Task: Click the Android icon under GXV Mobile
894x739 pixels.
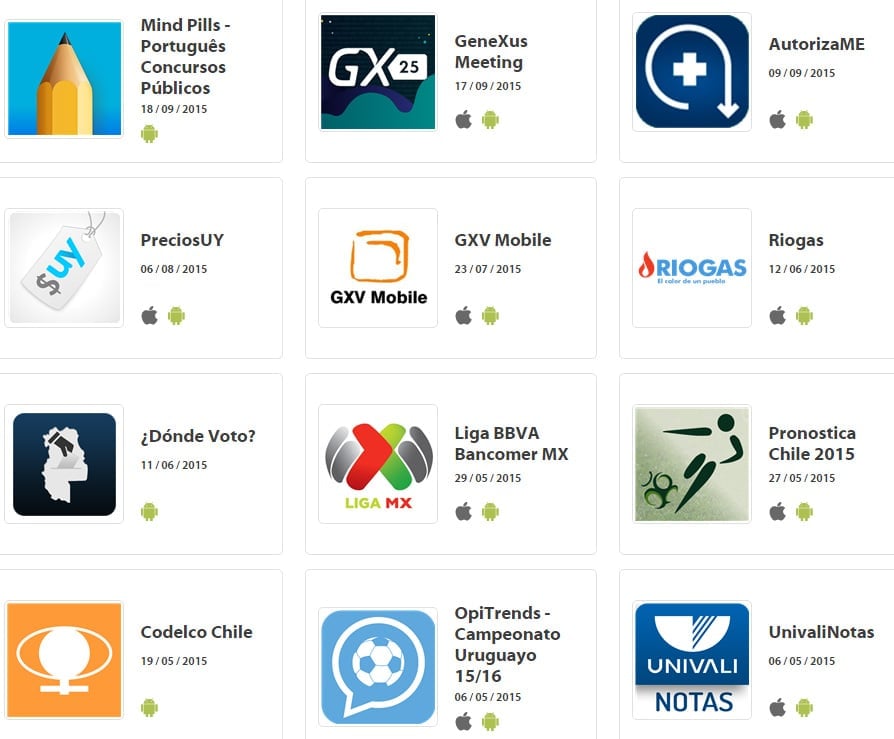Action: pos(490,315)
